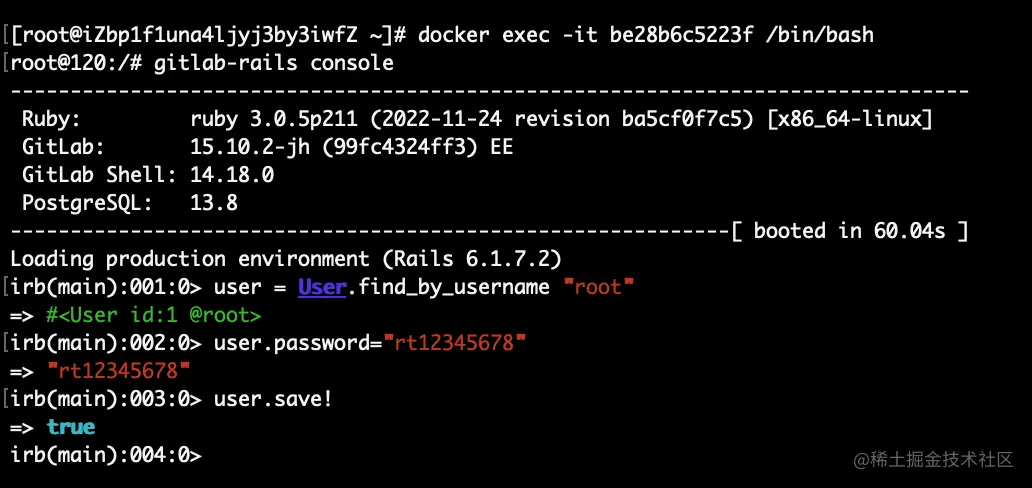Click the underlined User class link
The height and width of the screenshot is (488, 1032).
(322, 287)
